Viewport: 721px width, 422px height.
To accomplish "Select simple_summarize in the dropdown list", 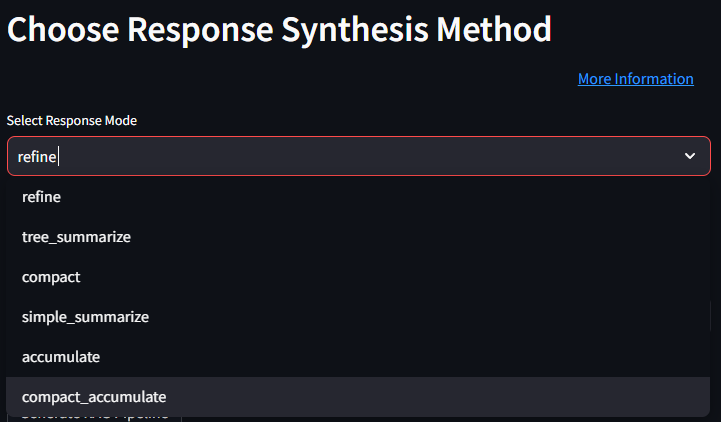I will (x=85, y=317).
